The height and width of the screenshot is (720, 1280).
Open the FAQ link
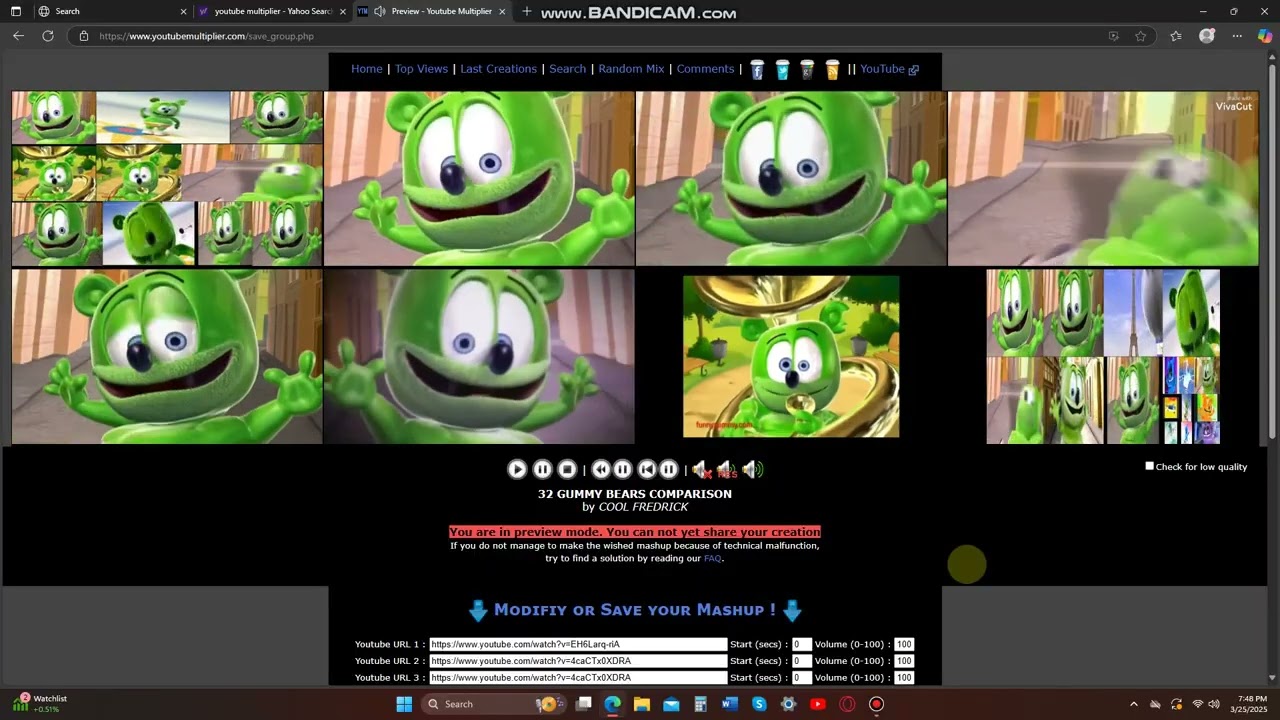tap(712, 558)
